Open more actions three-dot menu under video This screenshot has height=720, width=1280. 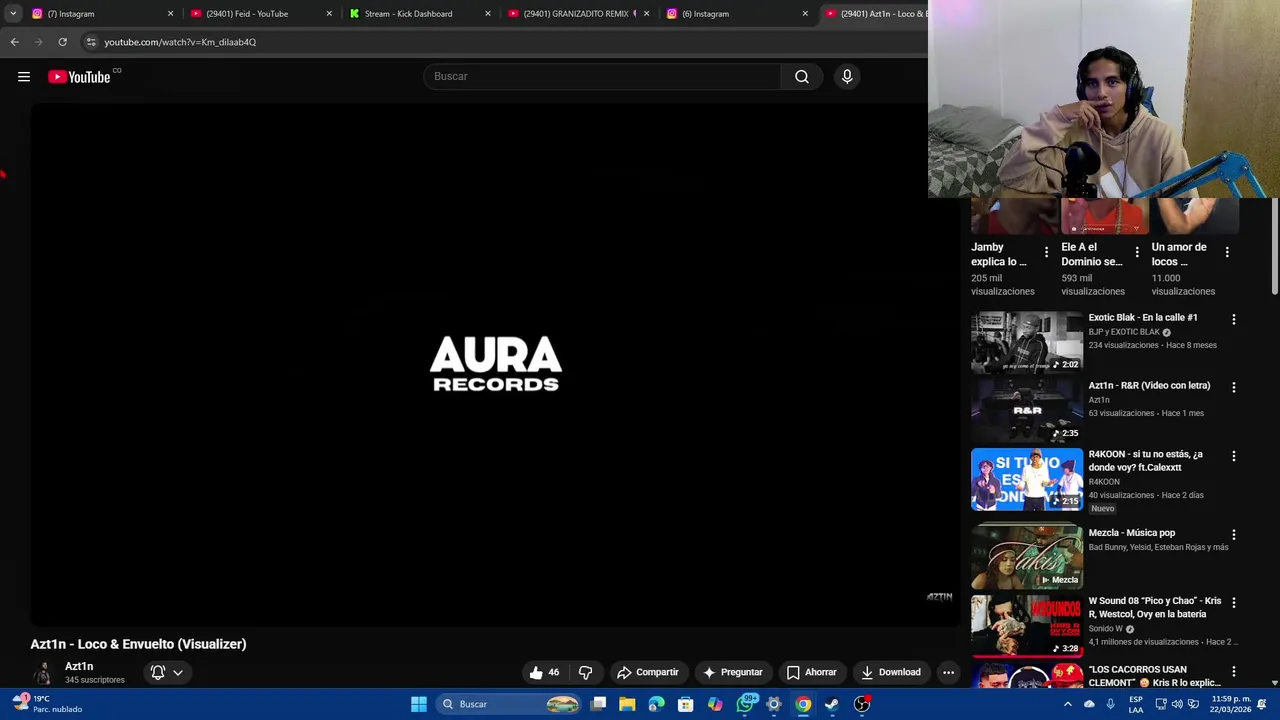coord(948,672)
